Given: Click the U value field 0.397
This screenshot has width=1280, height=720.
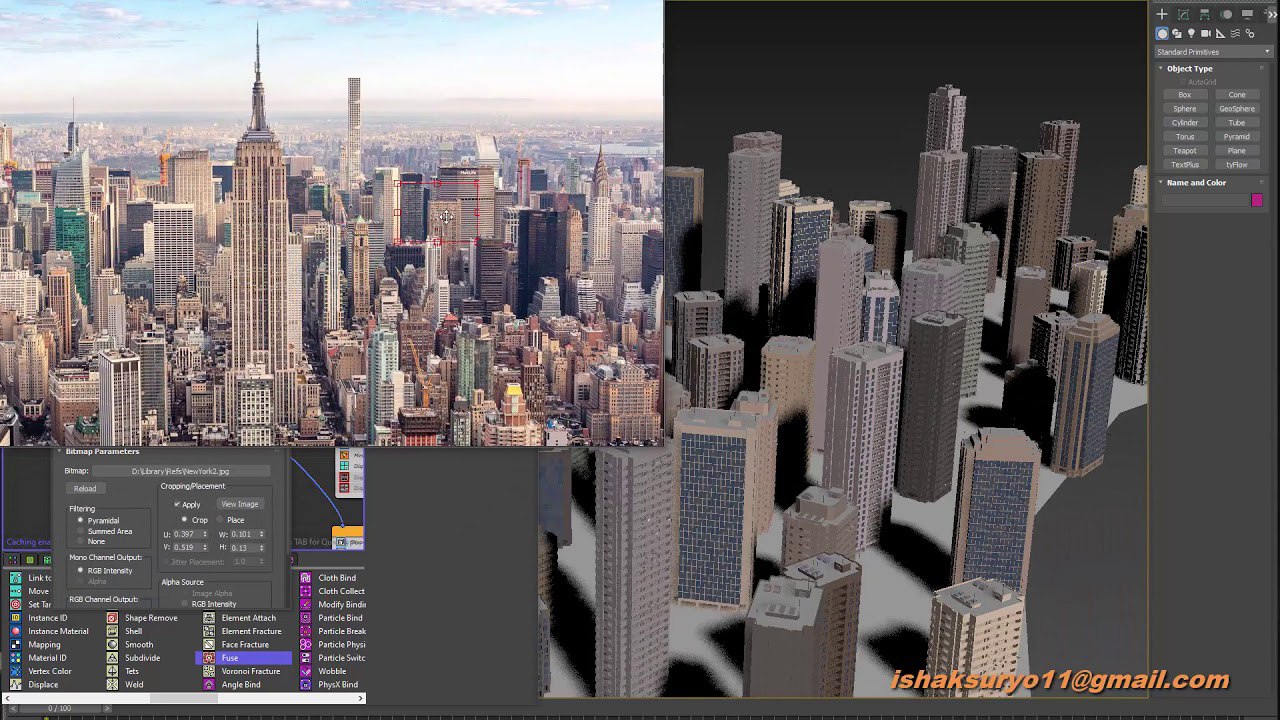Looking at the screenshot, I should coord(186,534).
